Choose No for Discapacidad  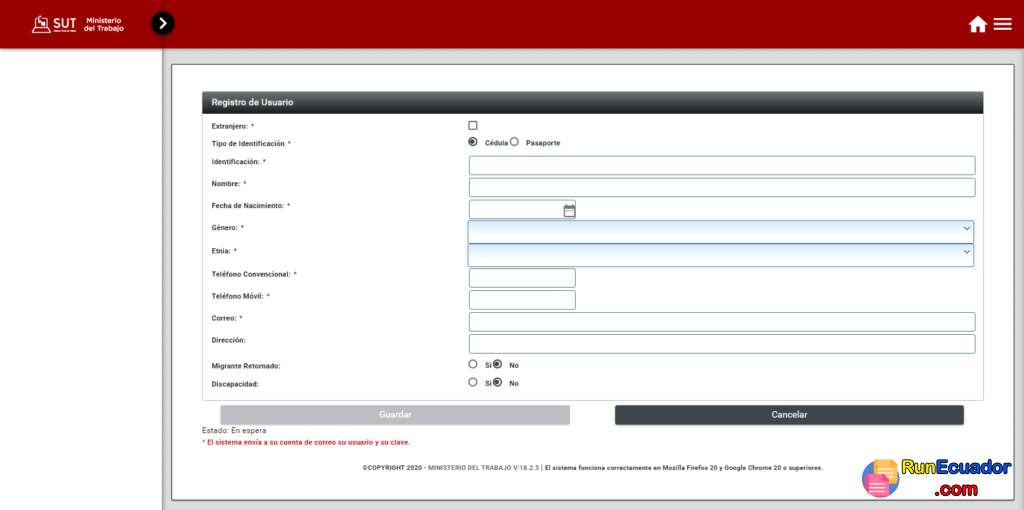tap(498, 383)
